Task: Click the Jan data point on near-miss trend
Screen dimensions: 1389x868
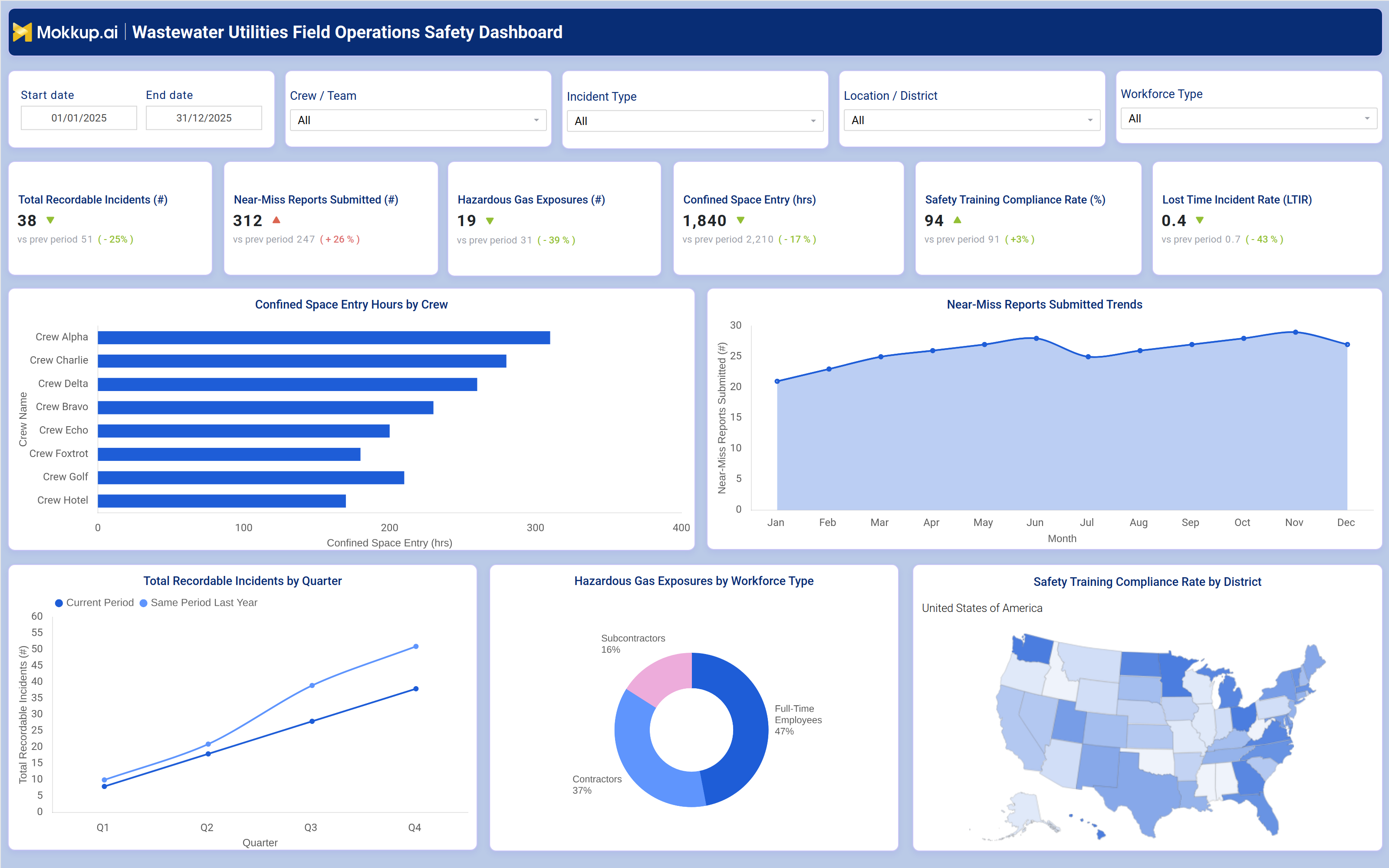Action: [777, 381]
